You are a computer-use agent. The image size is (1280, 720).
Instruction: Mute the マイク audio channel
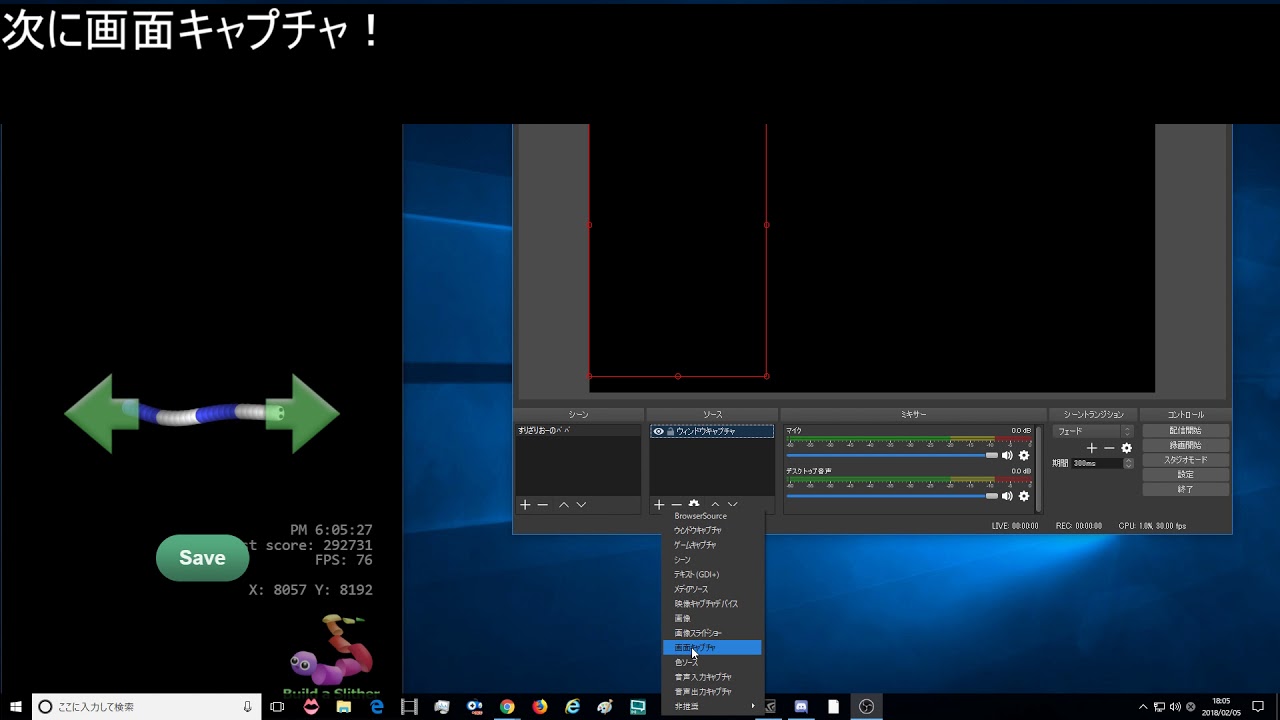1007,455
